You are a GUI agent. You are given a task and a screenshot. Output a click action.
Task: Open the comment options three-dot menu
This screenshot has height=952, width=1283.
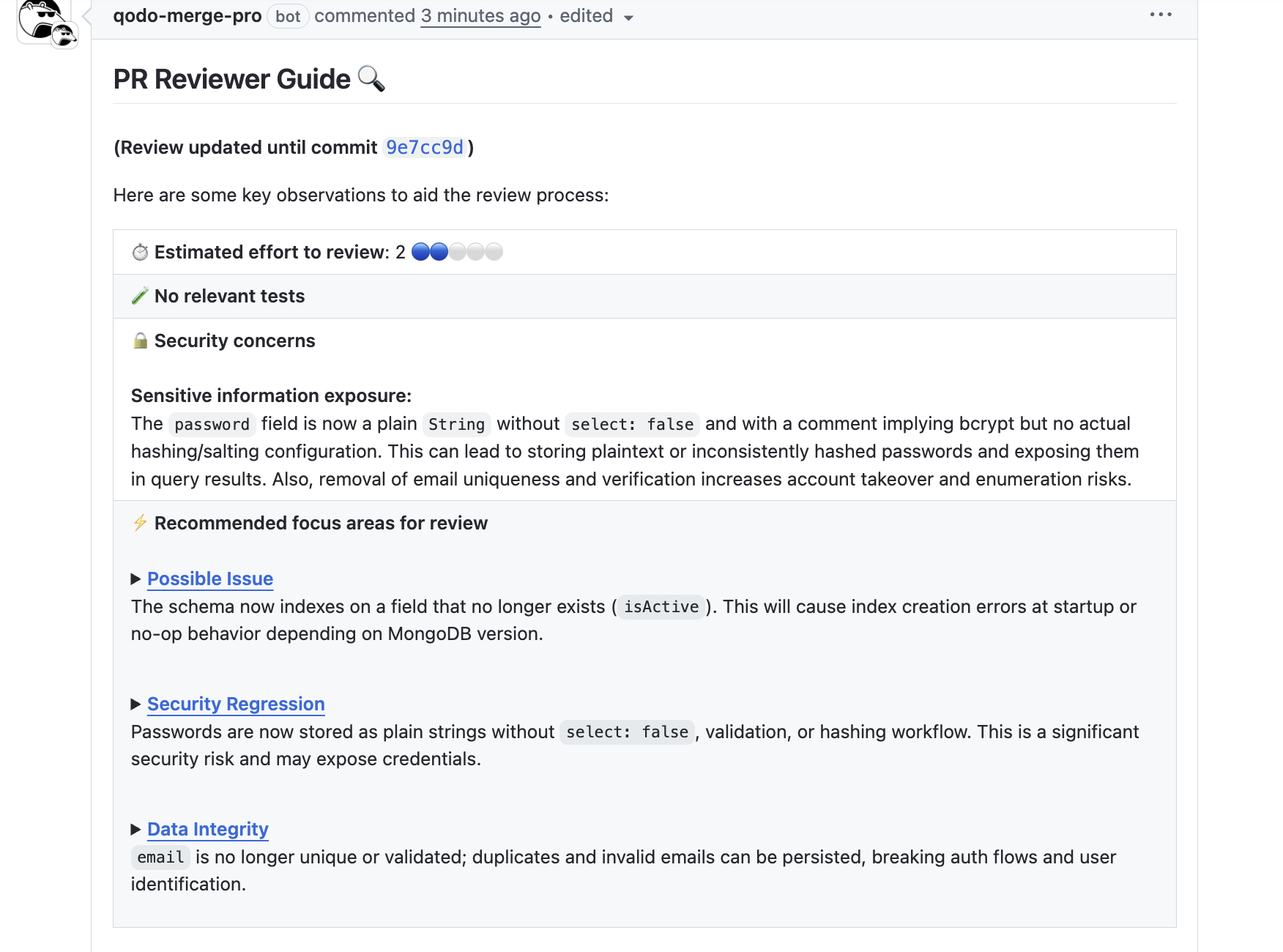click(1161, 15)
